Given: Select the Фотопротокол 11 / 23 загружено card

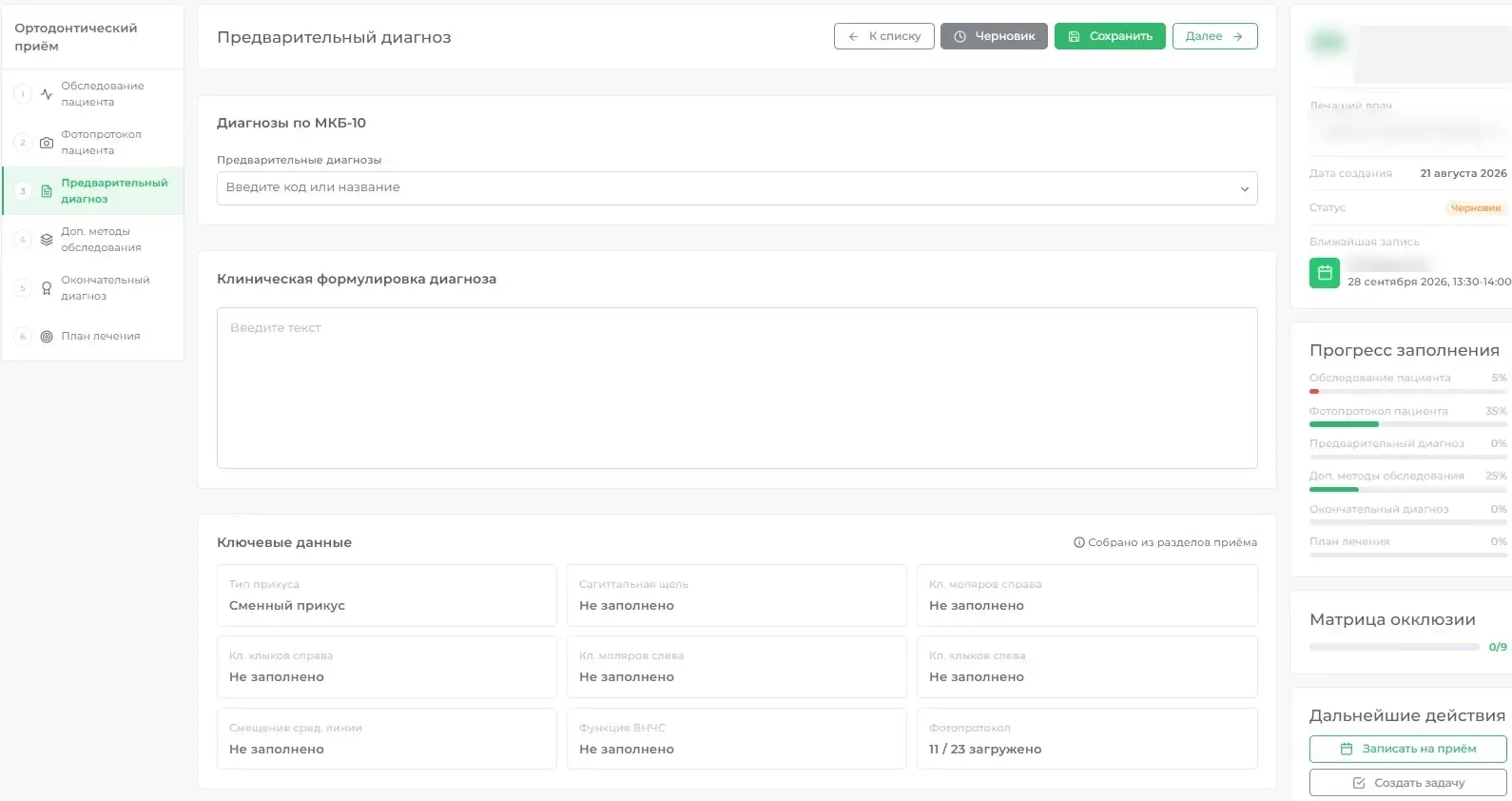Looking at the screenshot, I should pos(1087,738).
